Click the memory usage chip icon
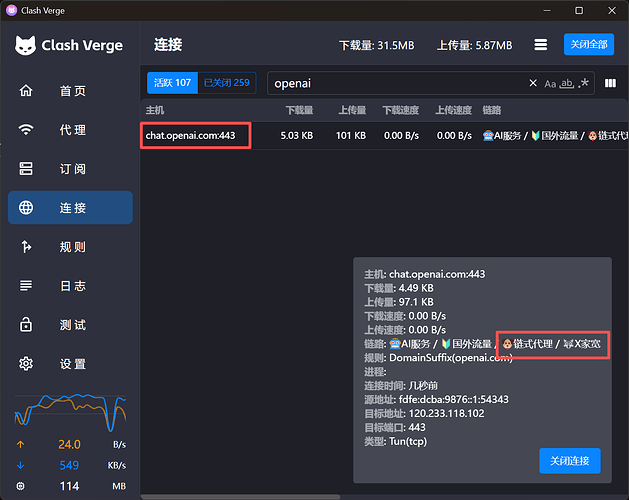Image resolution: width=629 pixels, height=500 pixels. coord(20,486)
